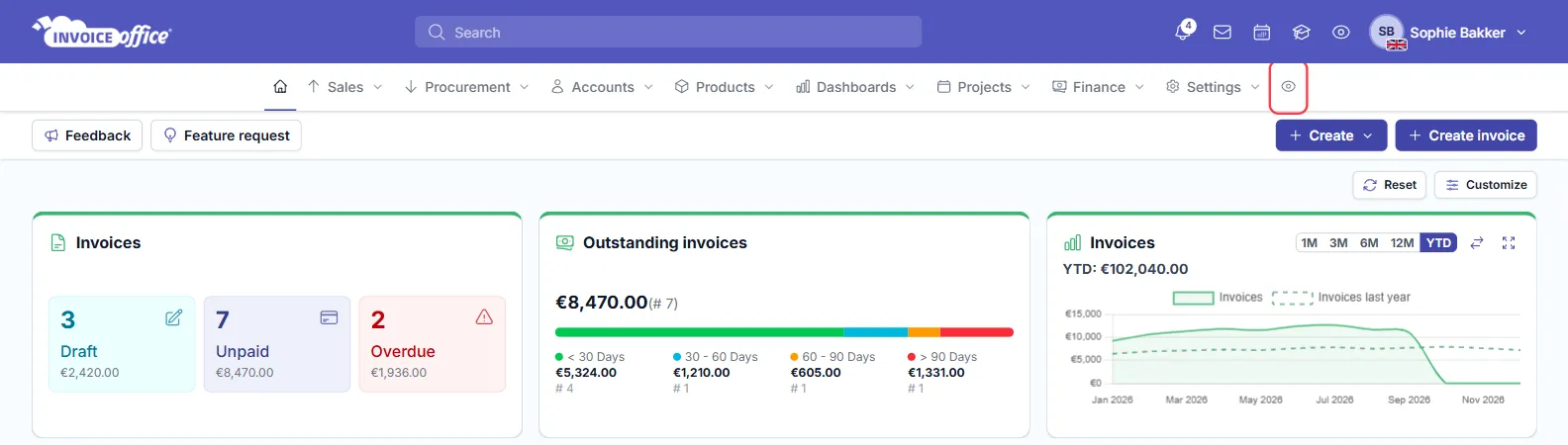Click the Projects menu icon
The image size is (1568, 445).
(x=943, y=87)
